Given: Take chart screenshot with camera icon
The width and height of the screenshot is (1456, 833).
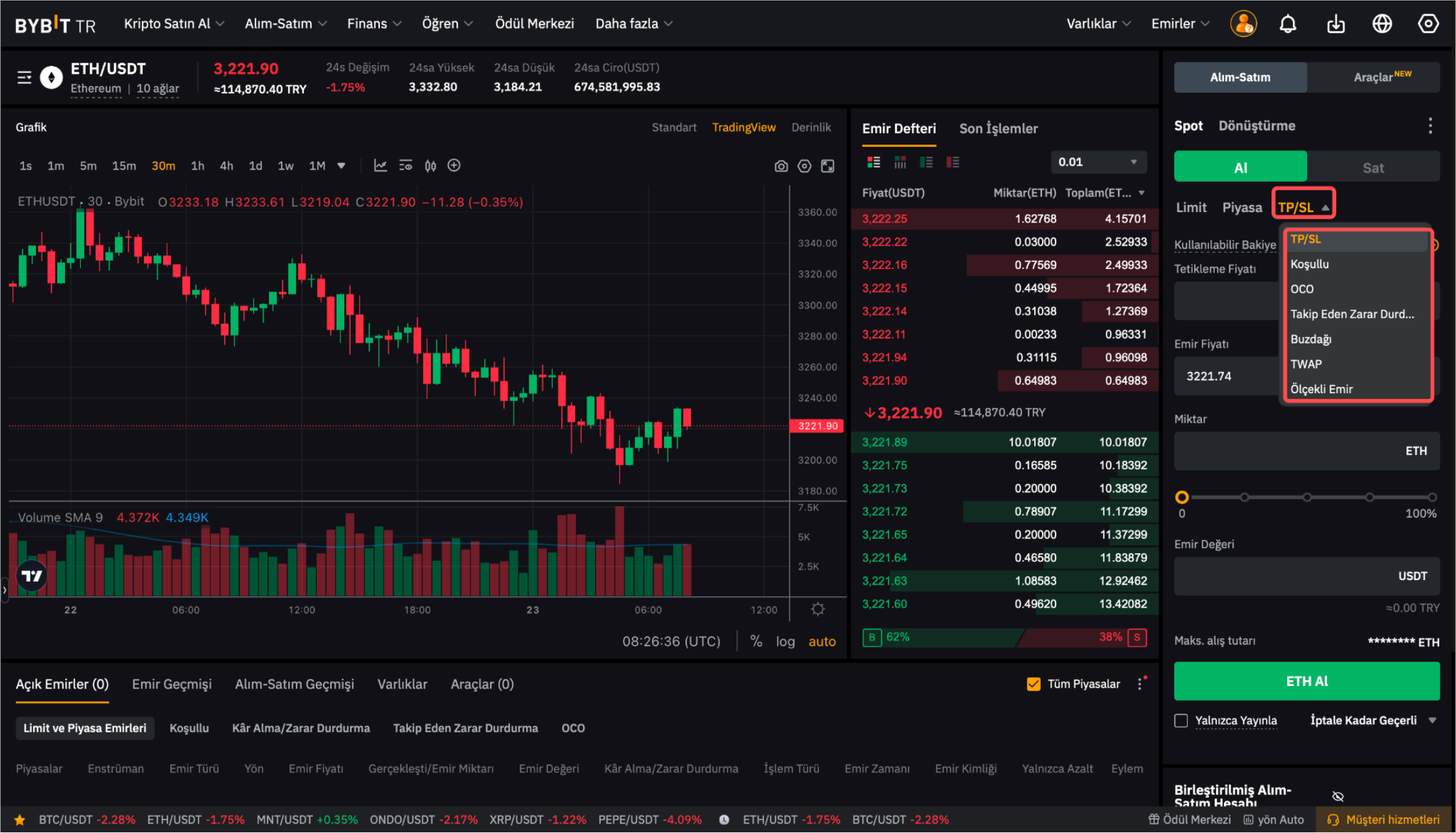Looking at the screenshot, I should point(781,166).
